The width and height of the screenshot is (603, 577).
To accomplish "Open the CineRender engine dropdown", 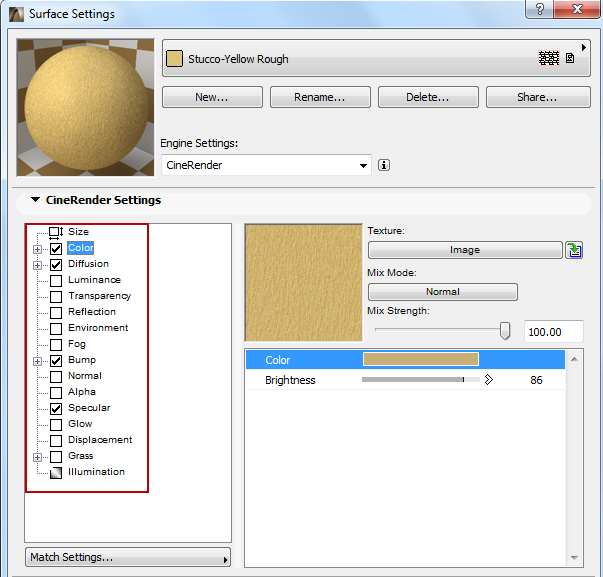I will point(266,165).
